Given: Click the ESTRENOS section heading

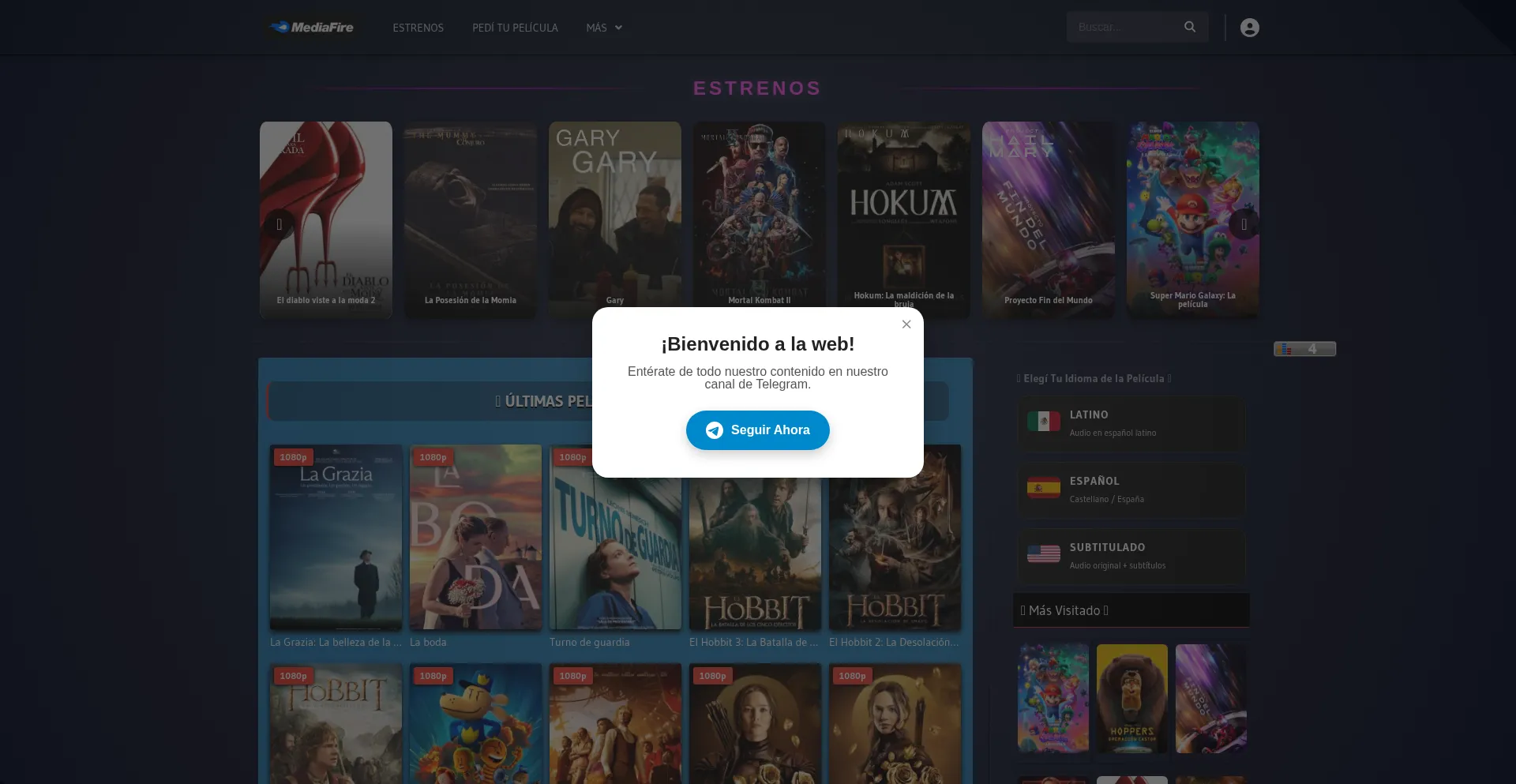Looking at the screenshot, I should (x=757, y=88).
